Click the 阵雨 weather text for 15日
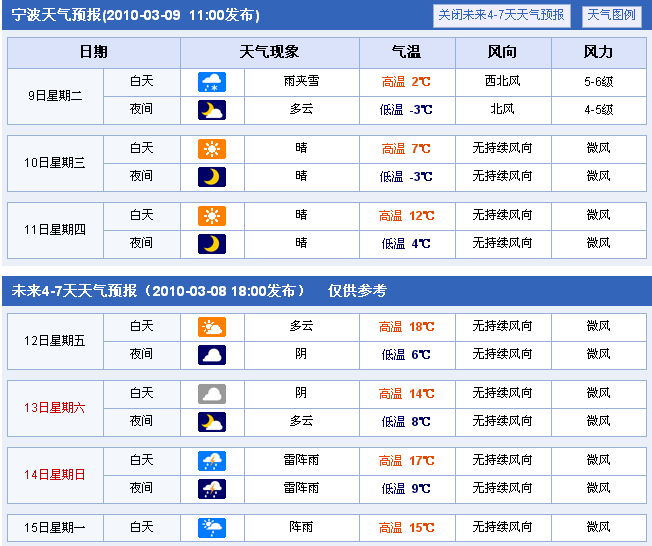 301,527
